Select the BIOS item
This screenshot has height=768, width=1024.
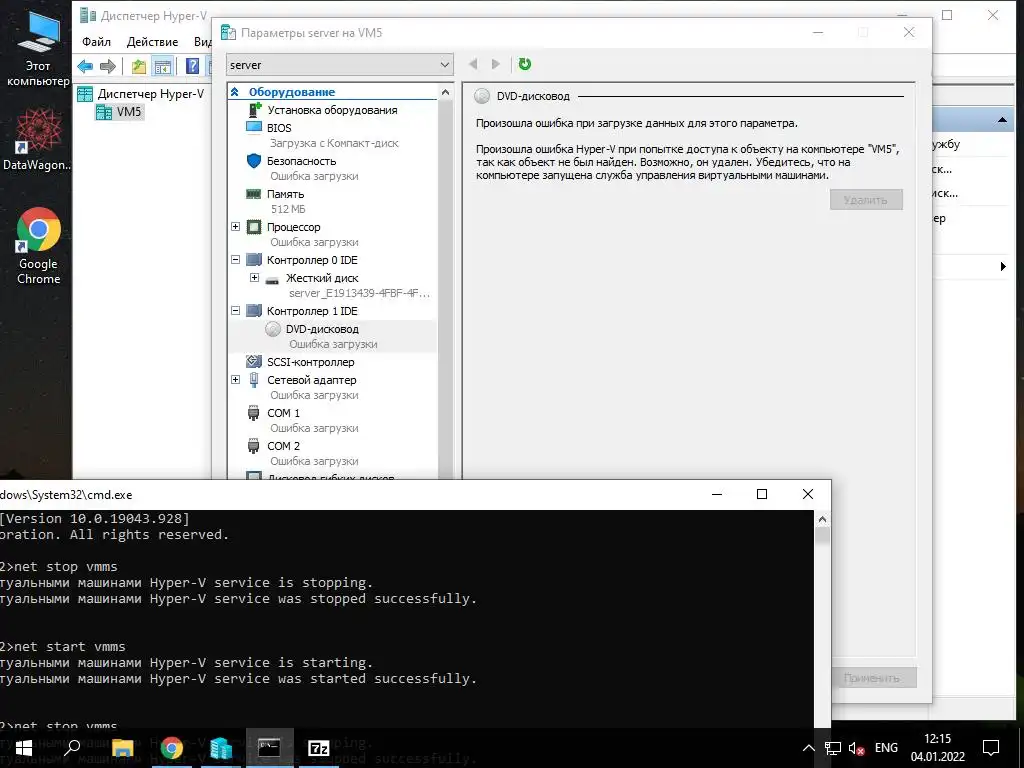[x=280, y=128]
